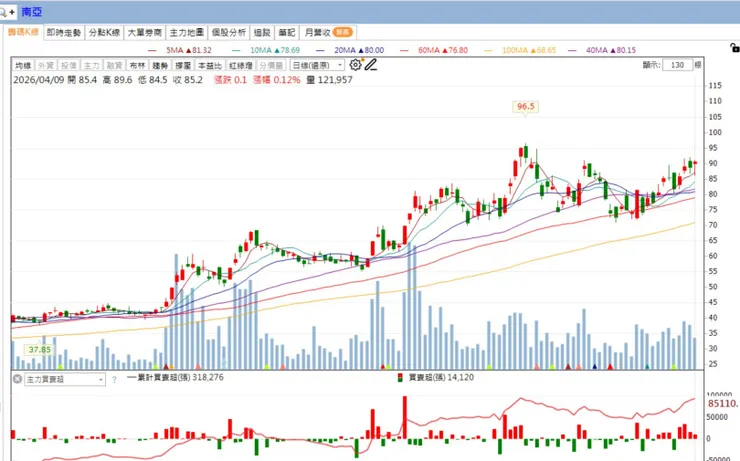Toggle the 分價量 overlay button
Screen dimensions: 740x461
tap(271, 66)
